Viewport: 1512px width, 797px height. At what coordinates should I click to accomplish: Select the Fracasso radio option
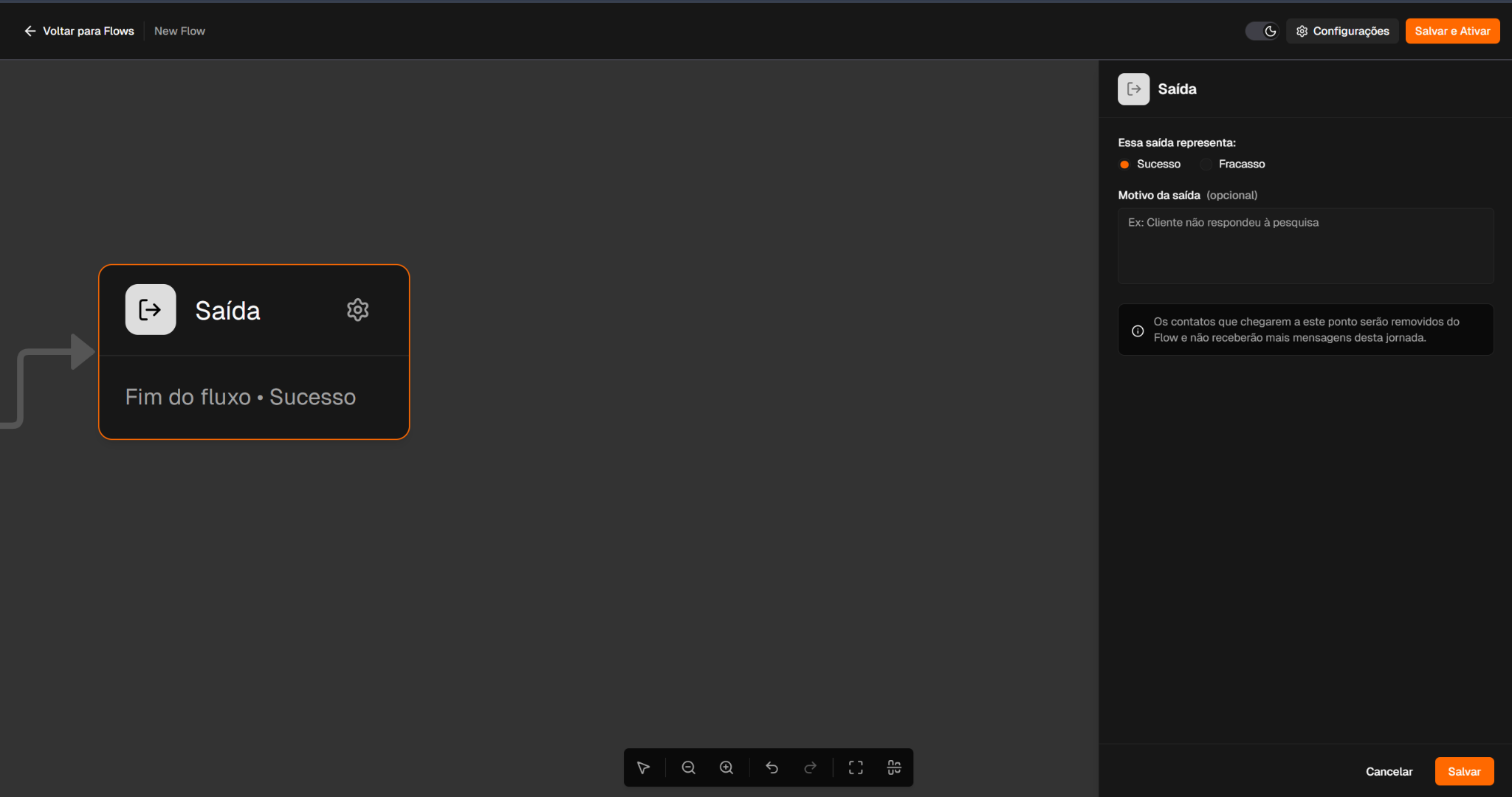pos(1206,165)
